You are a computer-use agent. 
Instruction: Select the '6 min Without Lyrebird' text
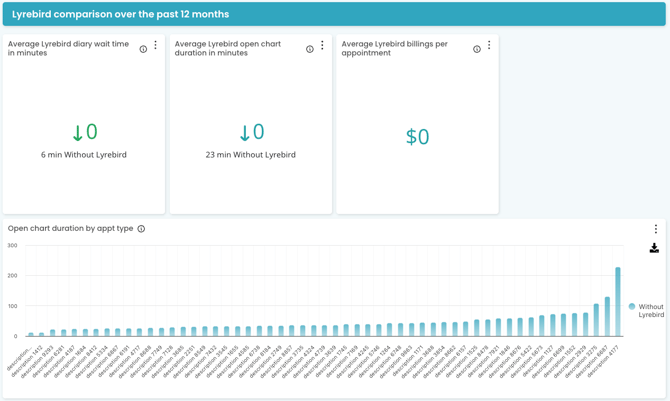coord(84,155)
